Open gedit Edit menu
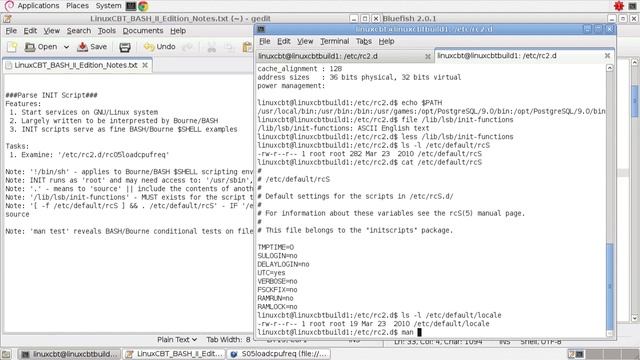Image resolution: width=640 pixels, height=360 pixels. point(30,31)
